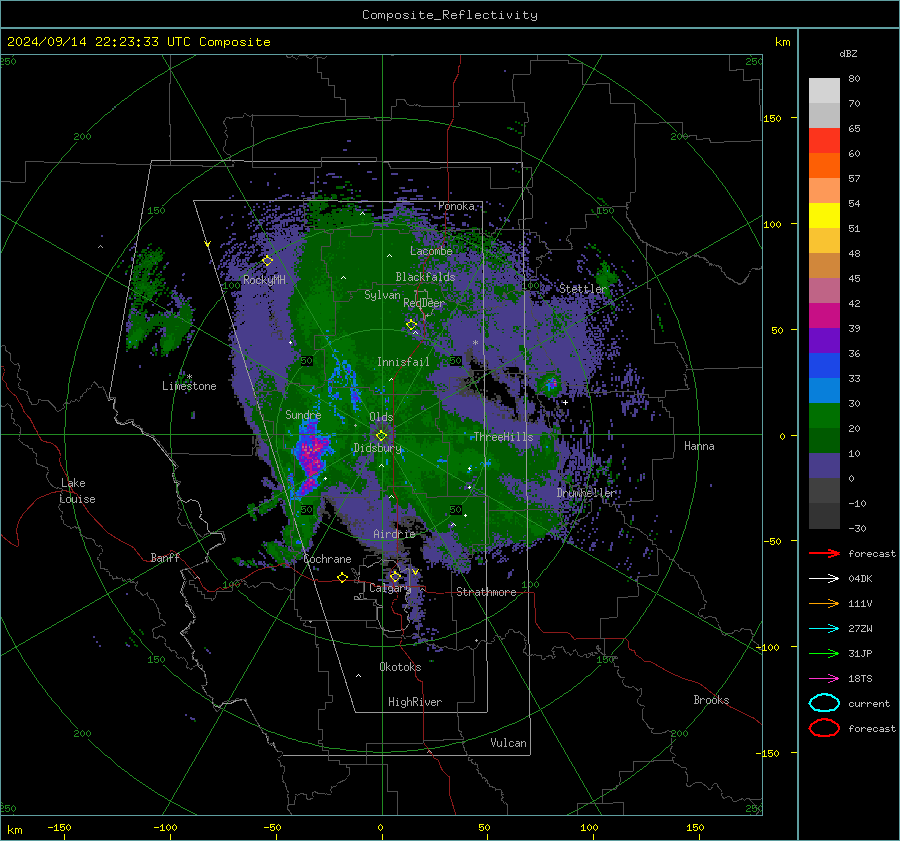Screen dimensions: 900x841
Task: Click the 'Calgary' city label
Action: click(x=390, y=588)
